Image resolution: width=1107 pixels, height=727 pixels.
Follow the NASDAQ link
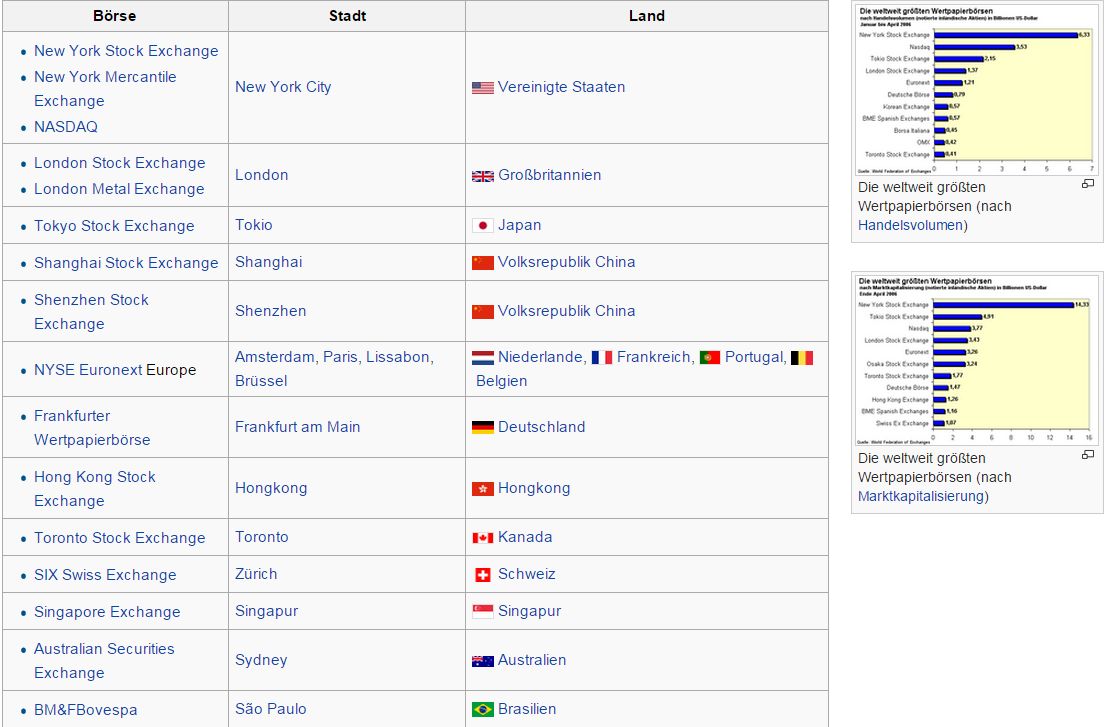(66, 127)
